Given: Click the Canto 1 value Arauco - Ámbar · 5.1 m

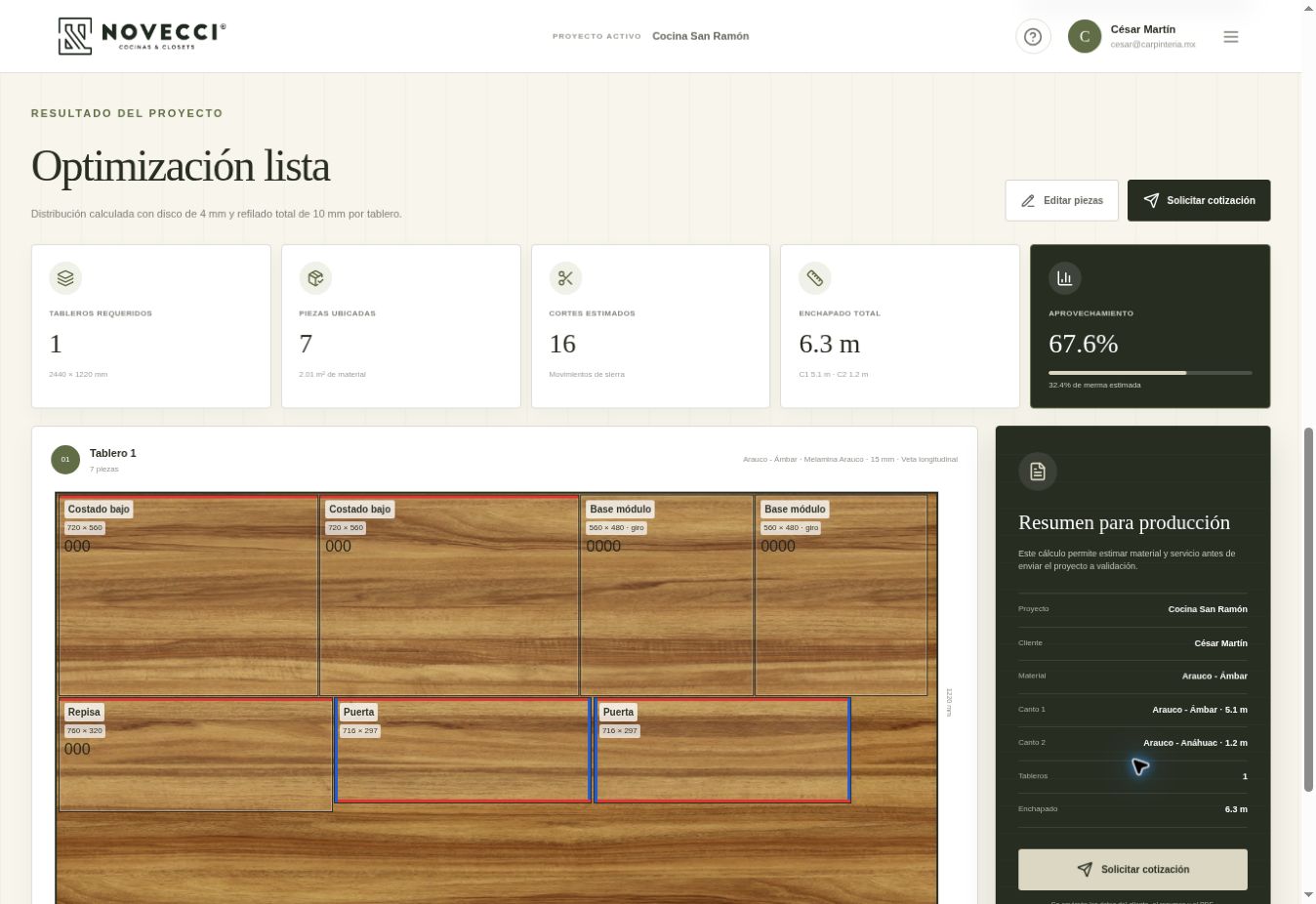Looking at the screenshot, I should pyautogui.click(x=1200, y=710).
